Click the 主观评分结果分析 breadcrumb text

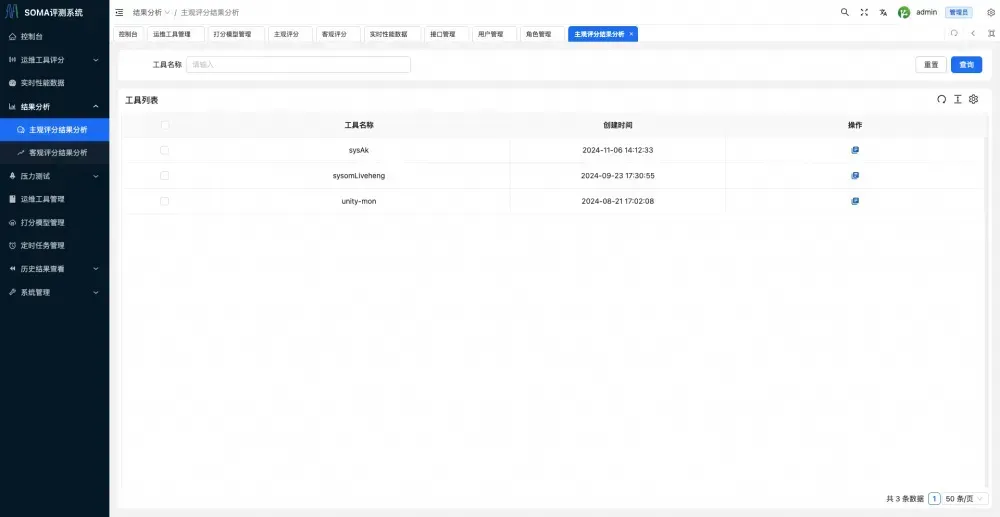pyautogui.click(x=210, y=12)
